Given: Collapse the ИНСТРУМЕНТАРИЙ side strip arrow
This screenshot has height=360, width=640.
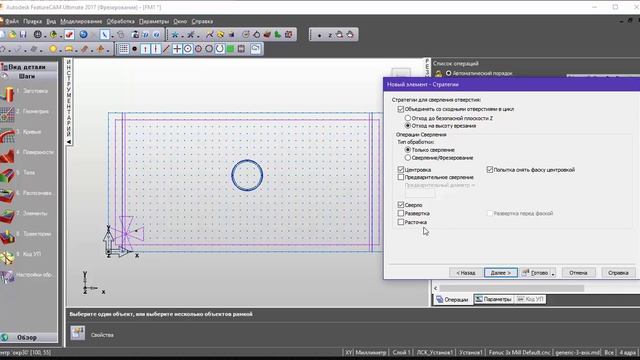Looking at the screenshot, I should (69, 142).
